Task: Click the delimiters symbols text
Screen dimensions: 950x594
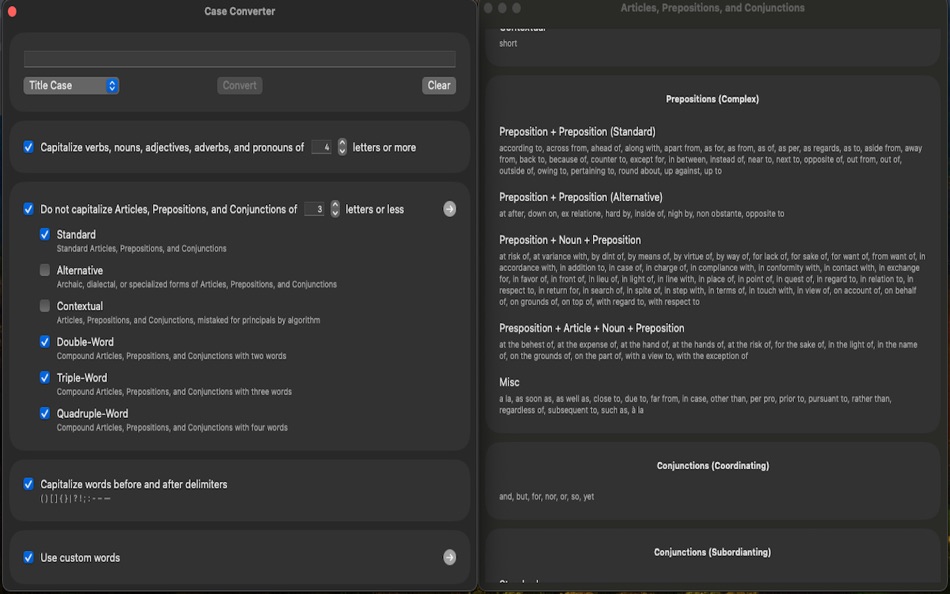Action: point(75,498)
